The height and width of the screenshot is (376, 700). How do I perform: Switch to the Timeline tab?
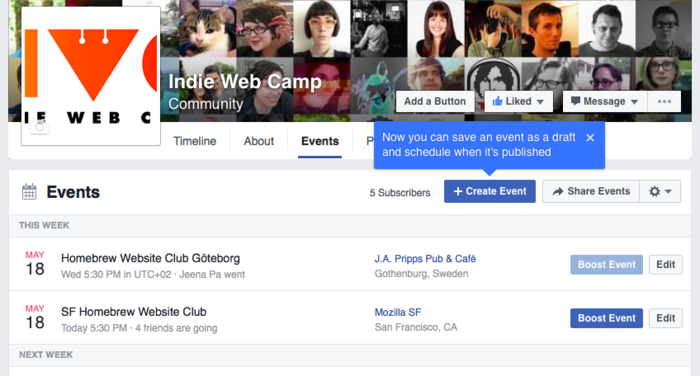click(195, 141)
